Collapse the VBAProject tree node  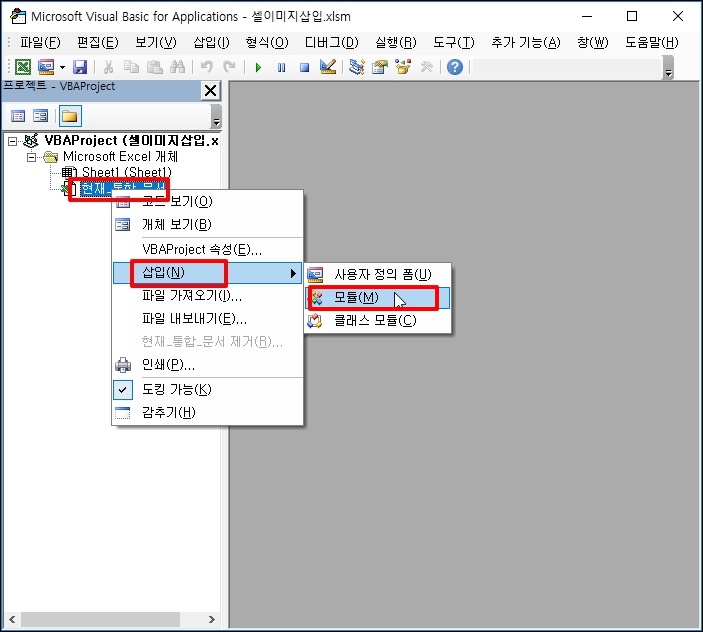[x=13, y=142]
